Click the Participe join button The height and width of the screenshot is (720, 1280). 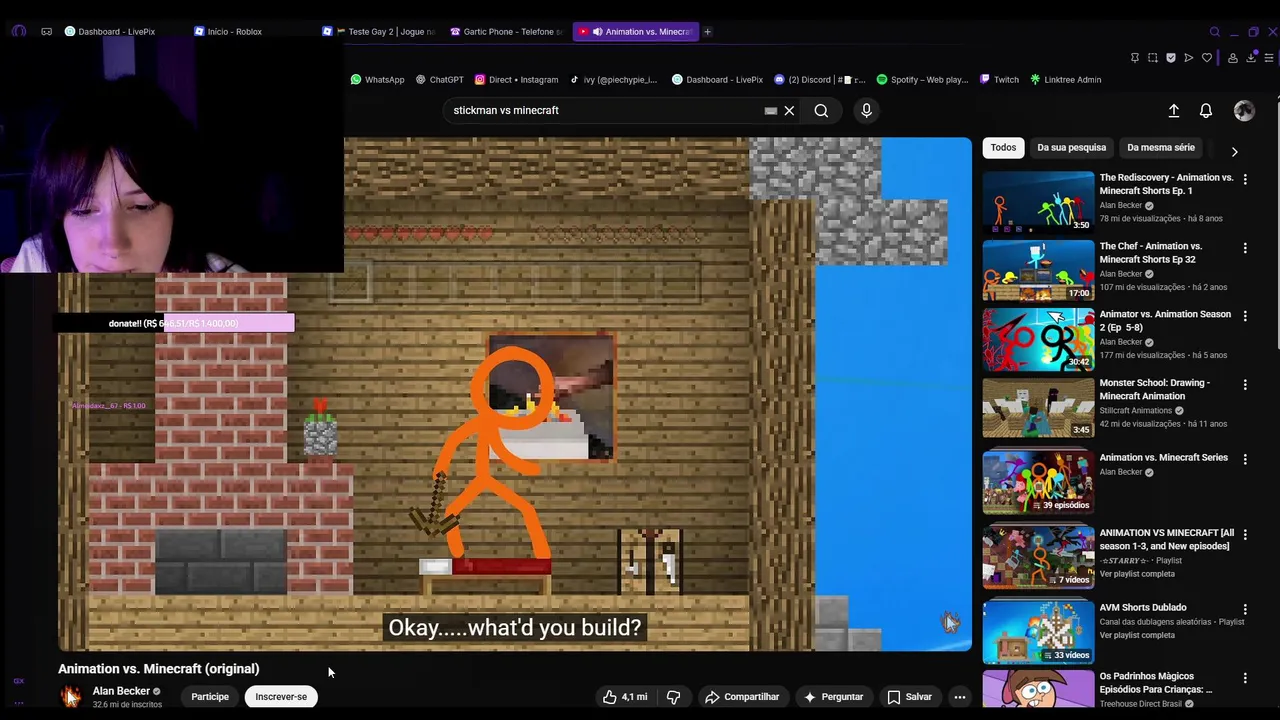[210, 697]
